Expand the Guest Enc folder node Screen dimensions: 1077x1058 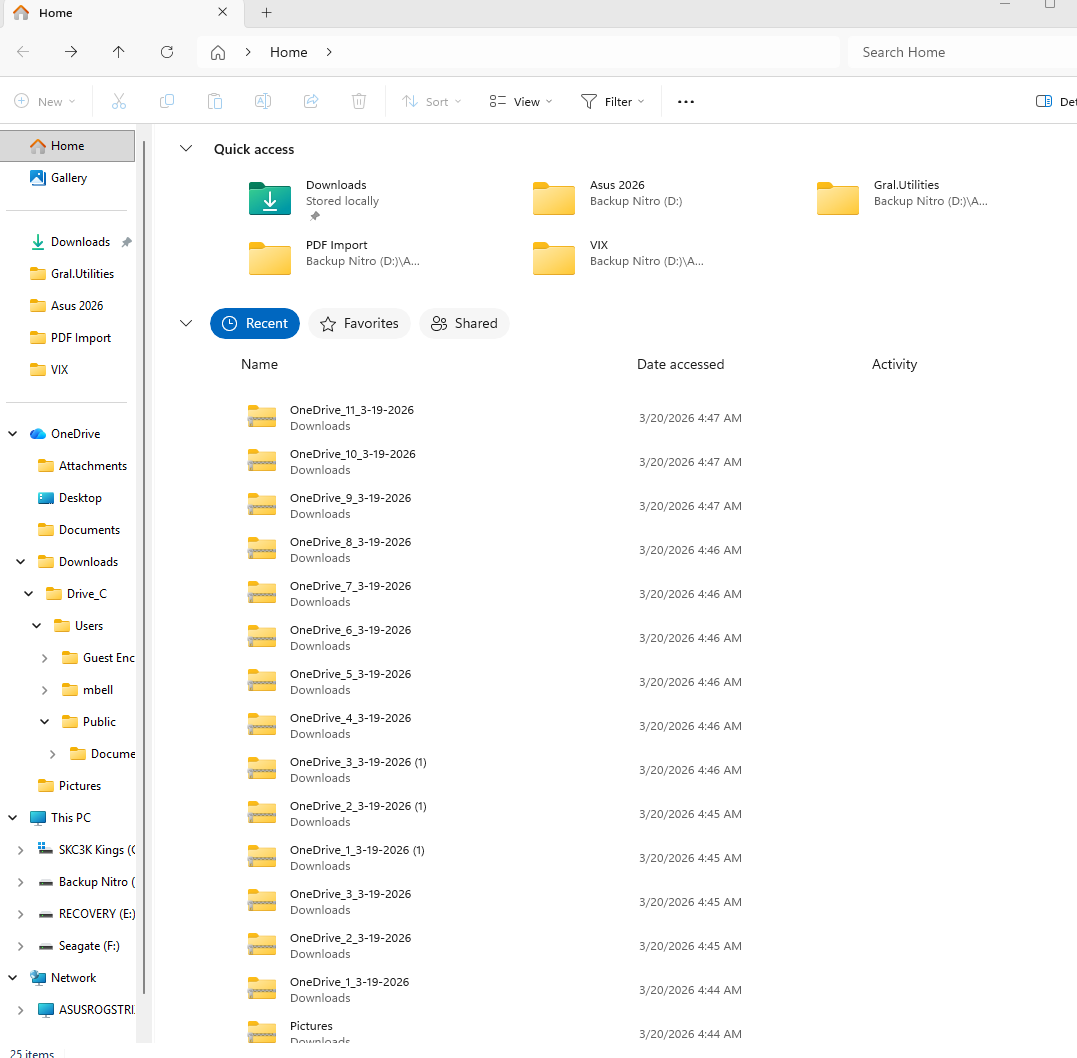point(44,658)
